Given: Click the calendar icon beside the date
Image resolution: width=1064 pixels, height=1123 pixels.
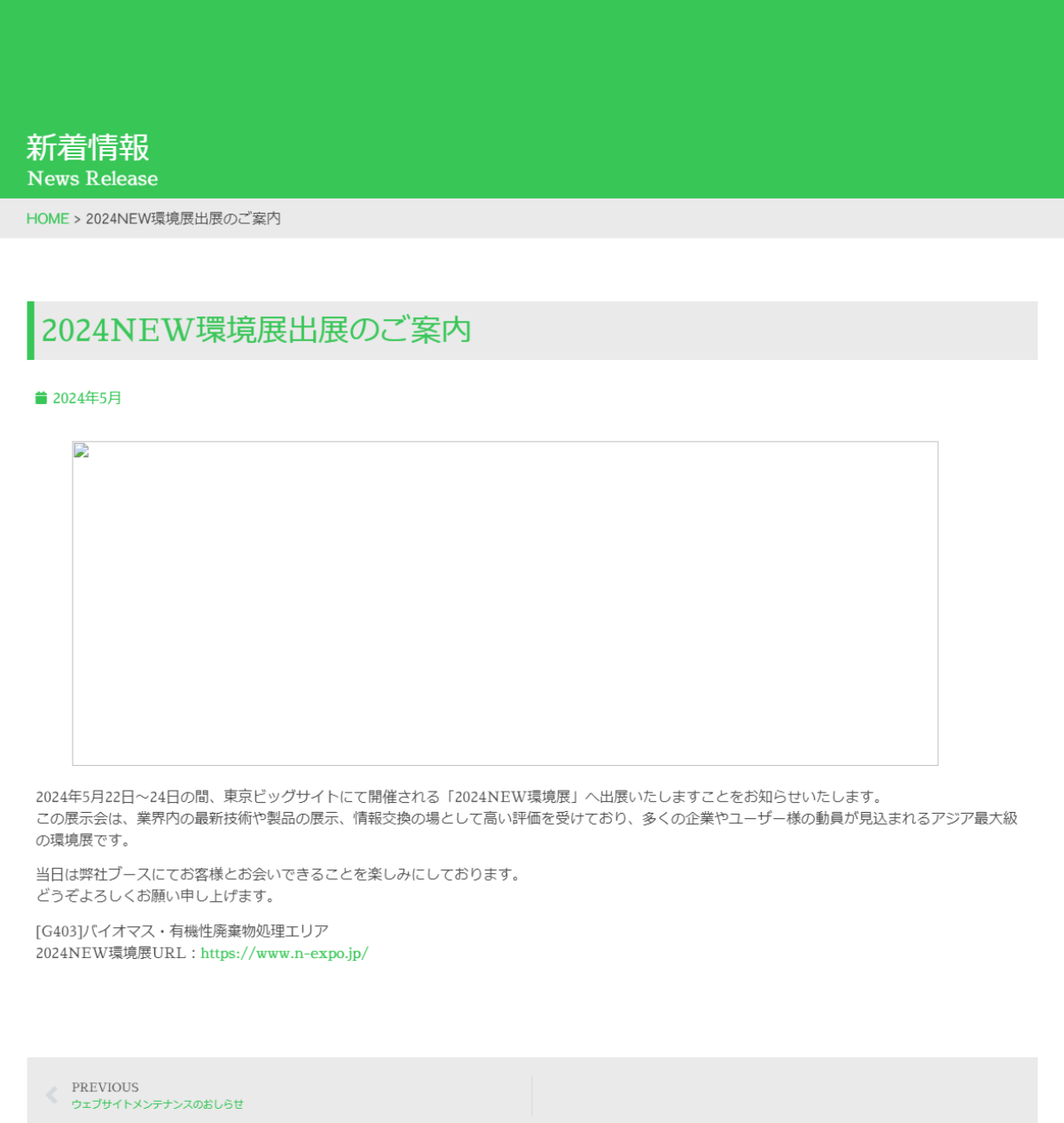Looking at the screenshot, I should click(x=41, y=398).
